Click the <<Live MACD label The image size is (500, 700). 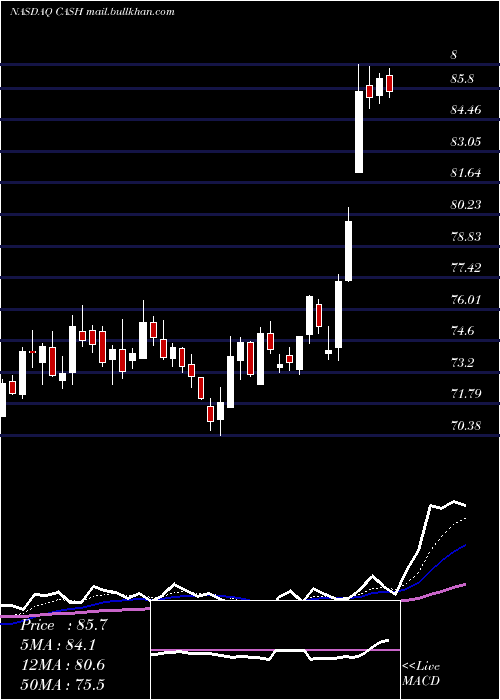click(421, 674)
